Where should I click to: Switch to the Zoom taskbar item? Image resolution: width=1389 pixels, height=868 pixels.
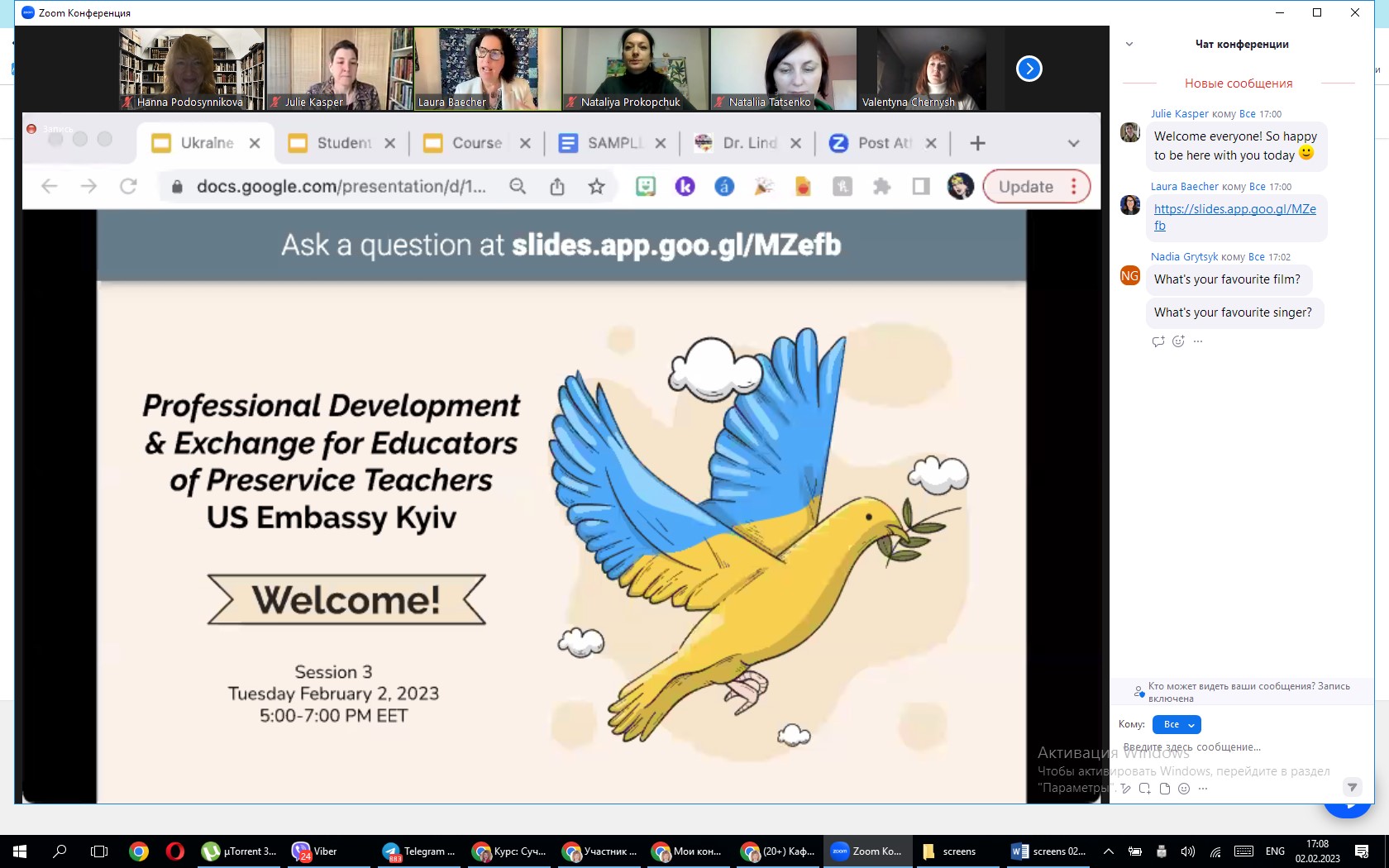867,851
